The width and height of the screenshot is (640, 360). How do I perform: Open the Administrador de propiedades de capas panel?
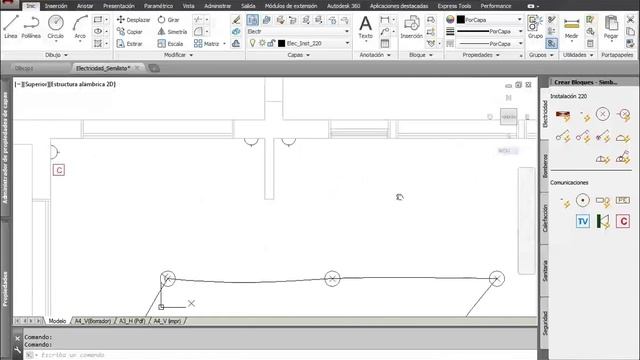click(x=5, y=147)
